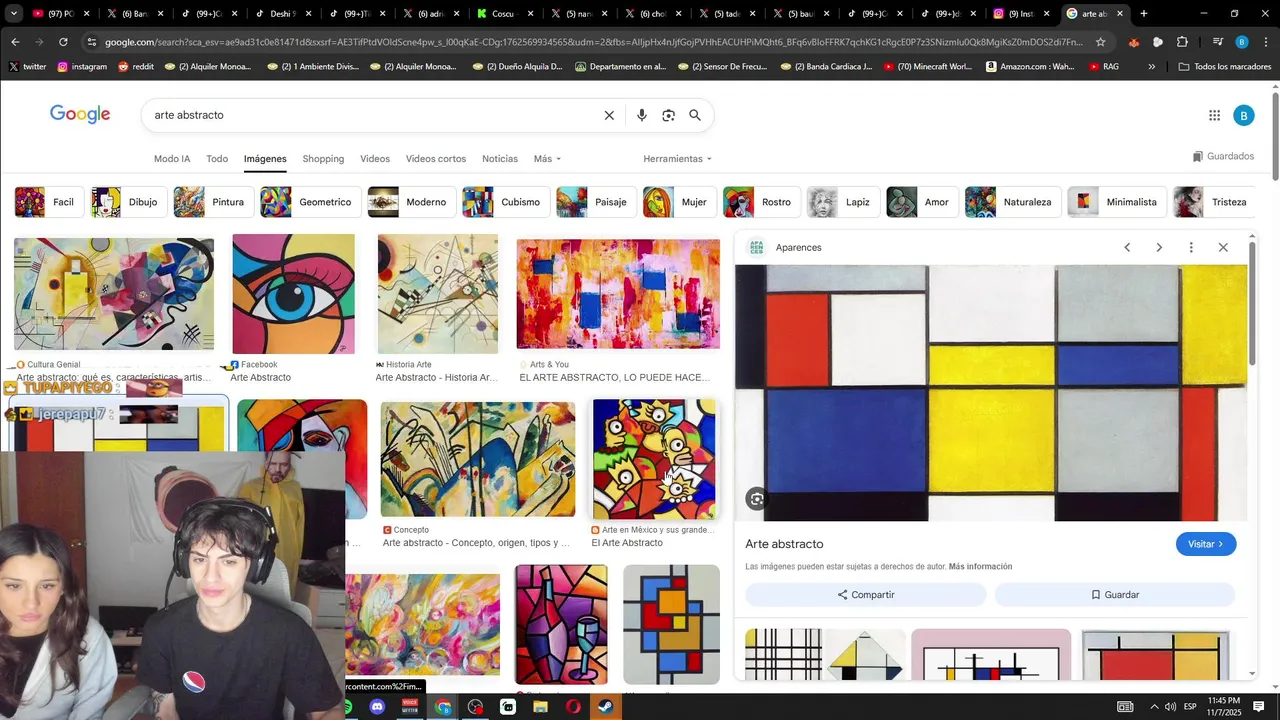1280x720 pixels.
Task: Filter images by the Geometrico chip
Action: pos(309,202)
